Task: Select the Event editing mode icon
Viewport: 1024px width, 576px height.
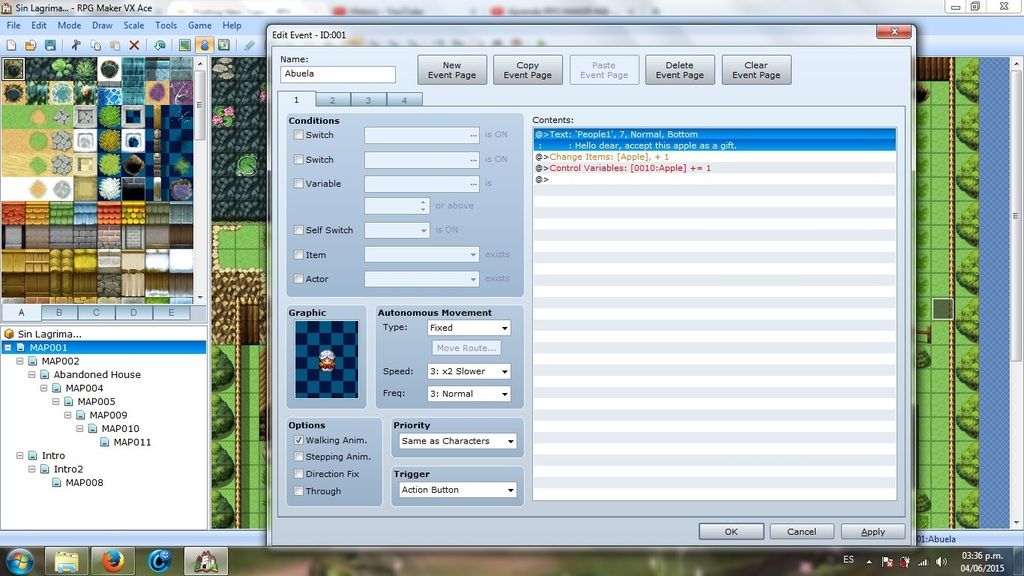Action: click(204, 45)
